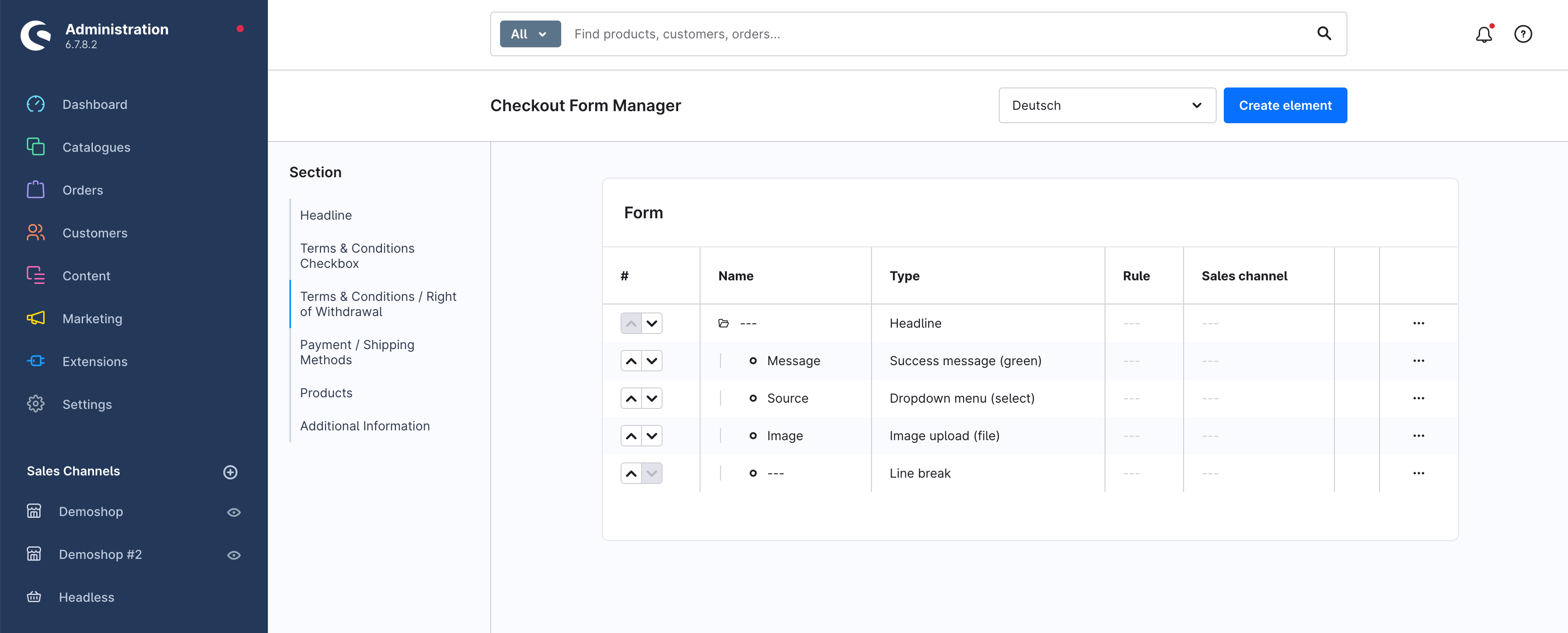The image size is (1568, 633).
Task: Open the notification bell
Action: pyautogui.click(x=1484, y=34)
